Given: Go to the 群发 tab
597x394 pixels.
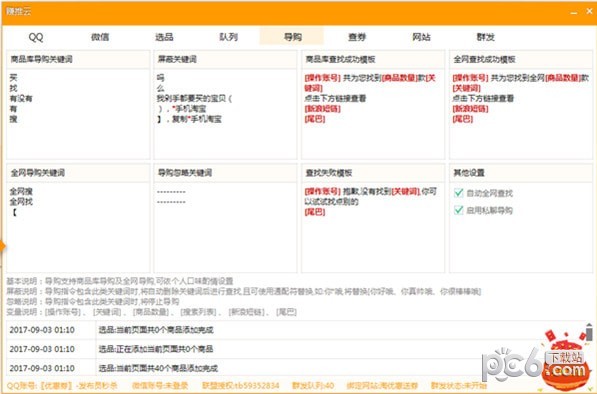Looking at the screenshot, I should tap(485, 37).
